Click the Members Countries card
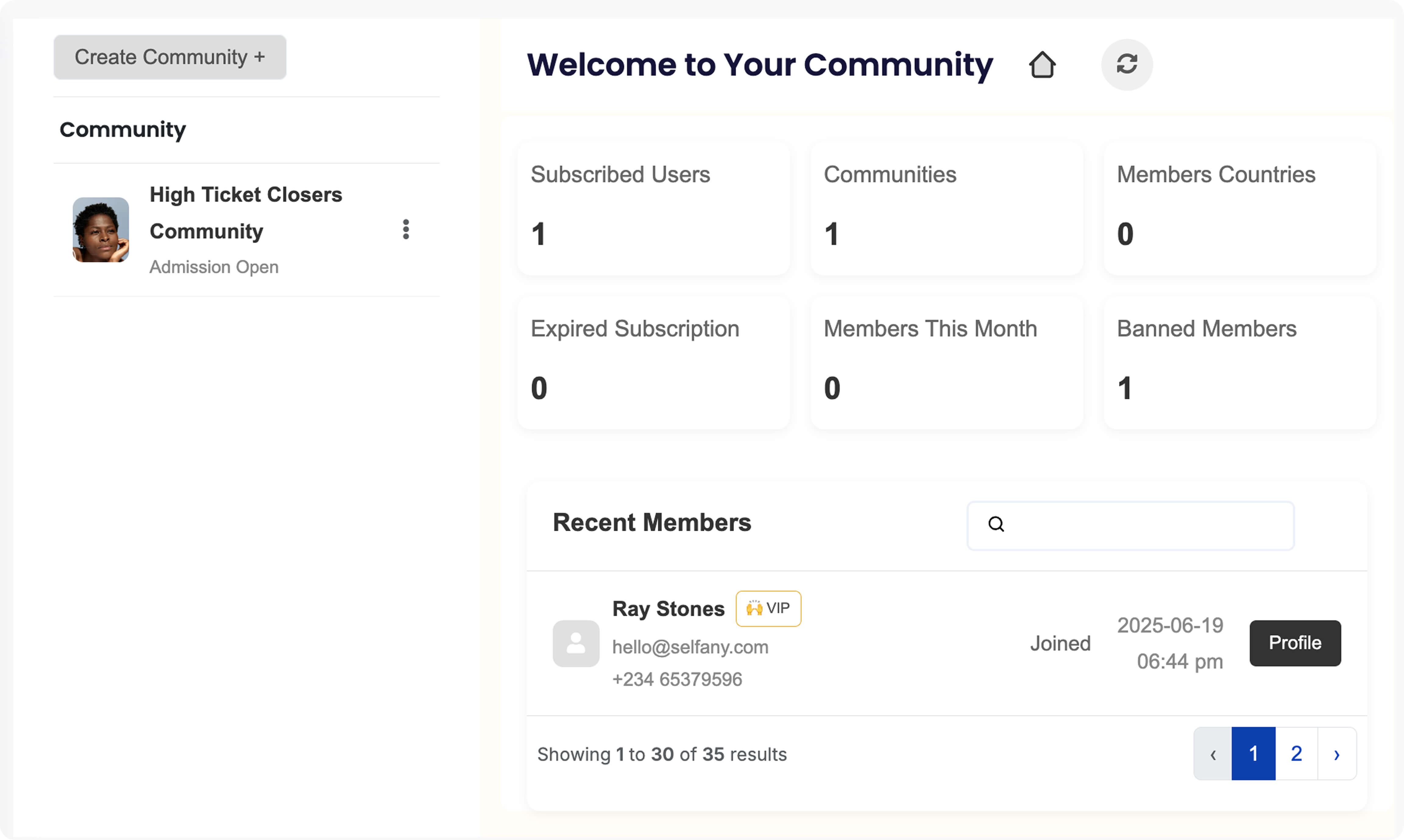The width and height of the screenshot is (1404, 840). (x=1240, y=209)
